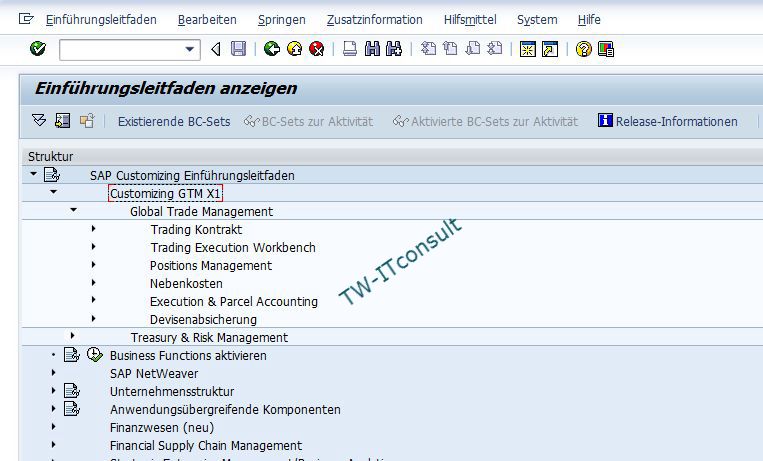Viewport: 763px width, 461px height.
Task: Click the green Back arrow icon
Action: point(272,49)
